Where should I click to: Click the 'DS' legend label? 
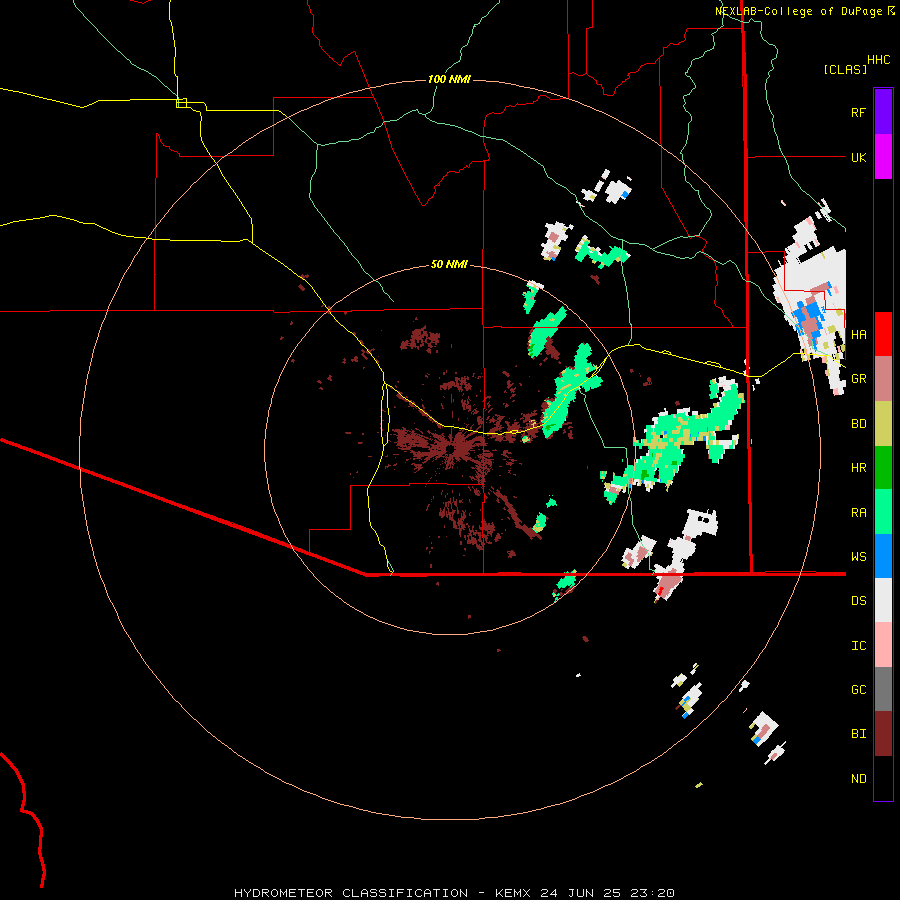click(858, 601)
